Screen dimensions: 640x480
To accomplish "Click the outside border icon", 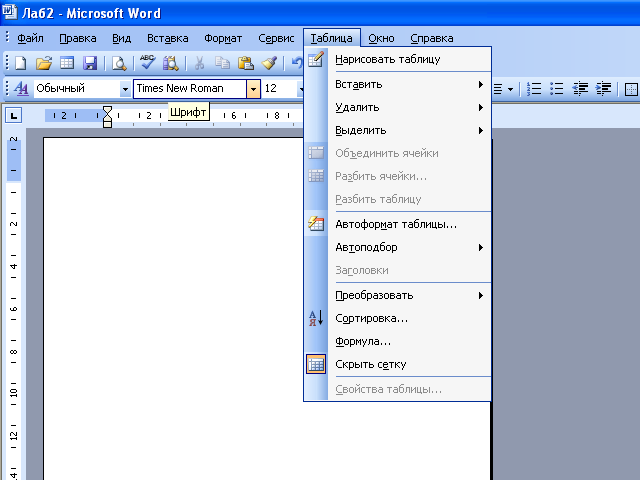I will 631,89.
